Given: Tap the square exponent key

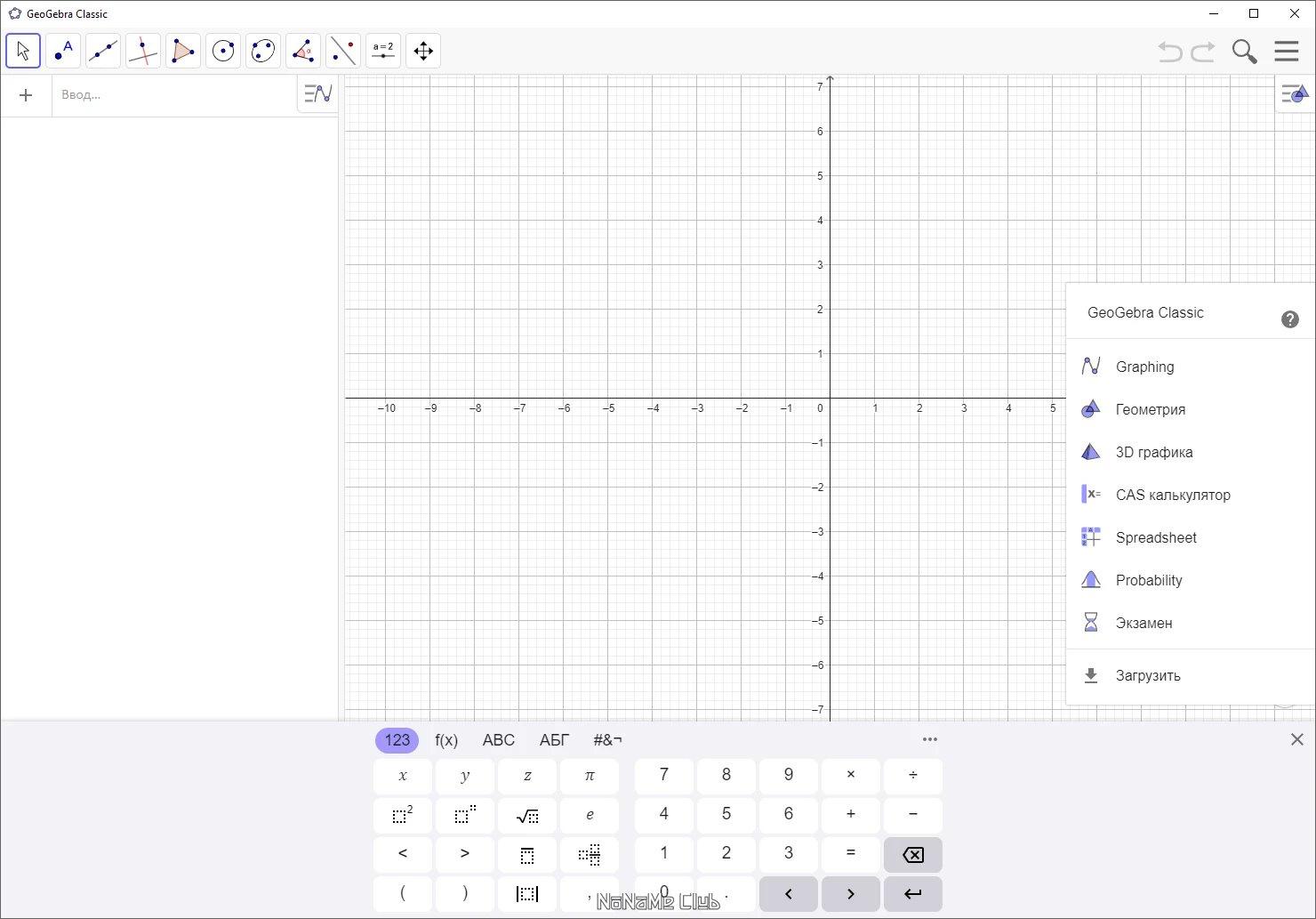Looking at the screenshot, I should (403, 815).
